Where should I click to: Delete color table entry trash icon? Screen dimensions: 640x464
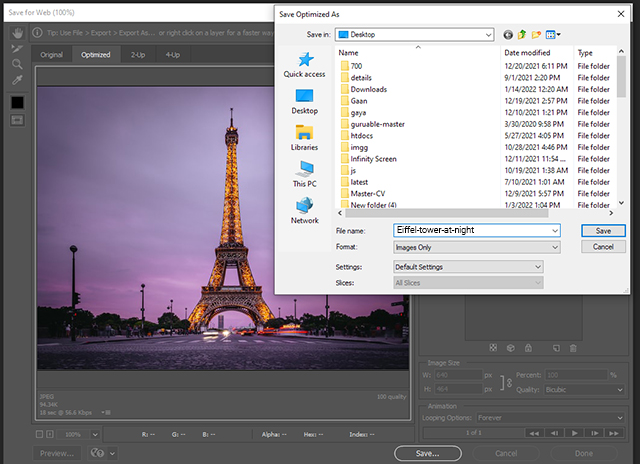[x=573, y=348]
